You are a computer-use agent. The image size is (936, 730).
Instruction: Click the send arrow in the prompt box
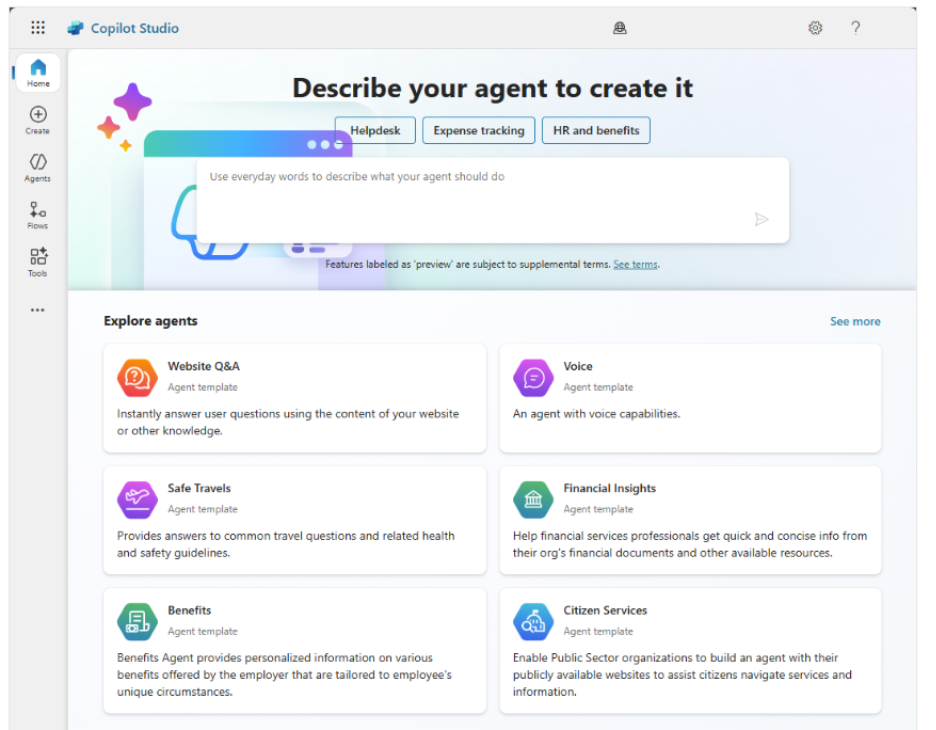pyautogui.click(x=761, y=220)
